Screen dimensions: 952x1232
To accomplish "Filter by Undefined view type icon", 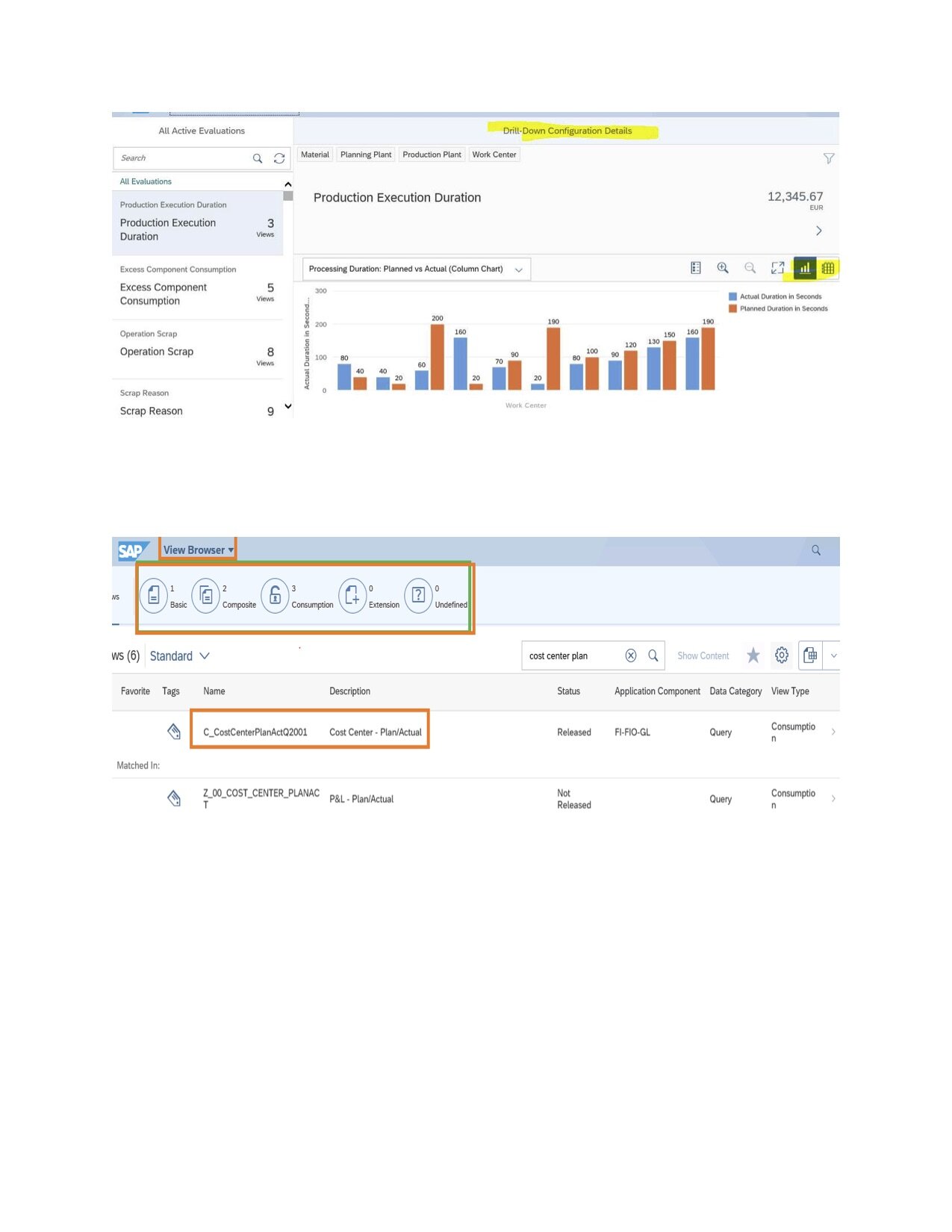I will tap(418, 596).
